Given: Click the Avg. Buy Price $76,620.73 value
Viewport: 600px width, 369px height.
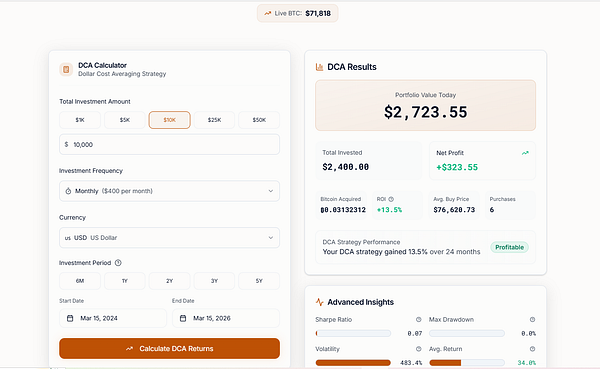Looking at the screenshot, I should pos(454,210).
